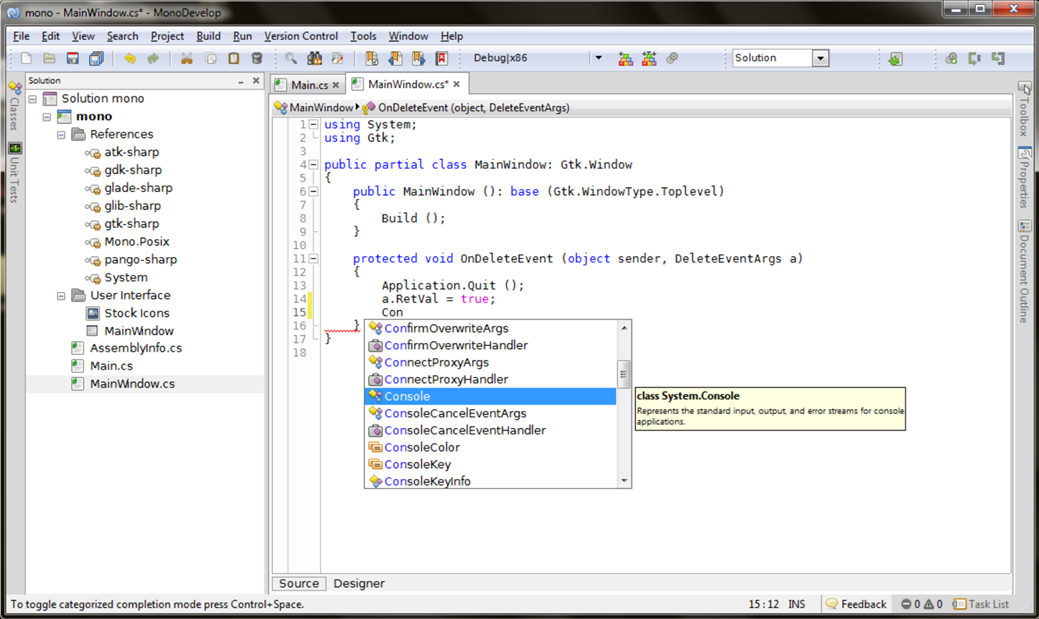This screenshot has height=619, width=1039.
Task: Click the Find magnifier icon
Action: click(x=291, y=58)
